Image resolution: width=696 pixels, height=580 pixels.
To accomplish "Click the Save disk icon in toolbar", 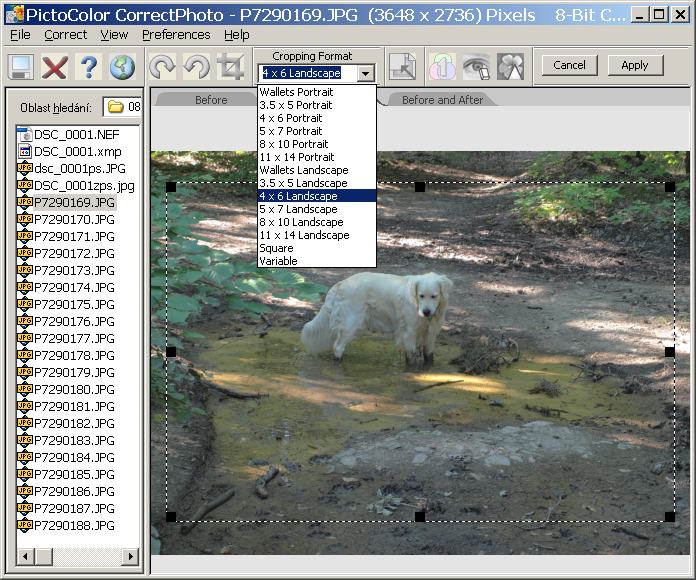I will coord(21,67).
